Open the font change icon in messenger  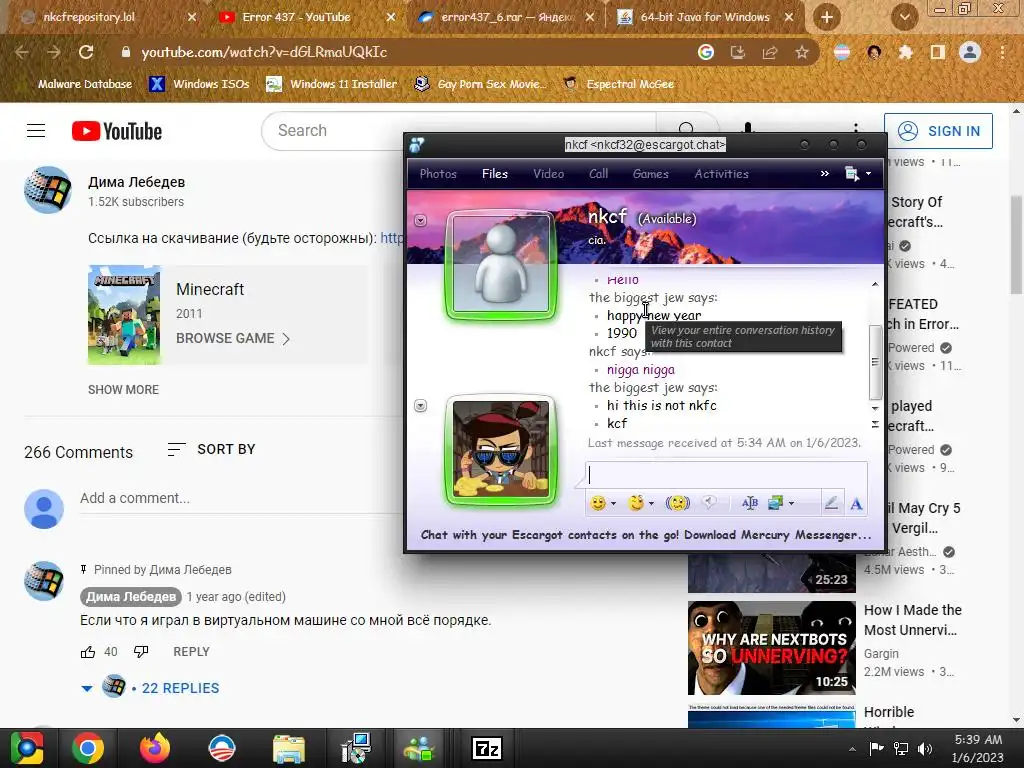click(750, 503)
